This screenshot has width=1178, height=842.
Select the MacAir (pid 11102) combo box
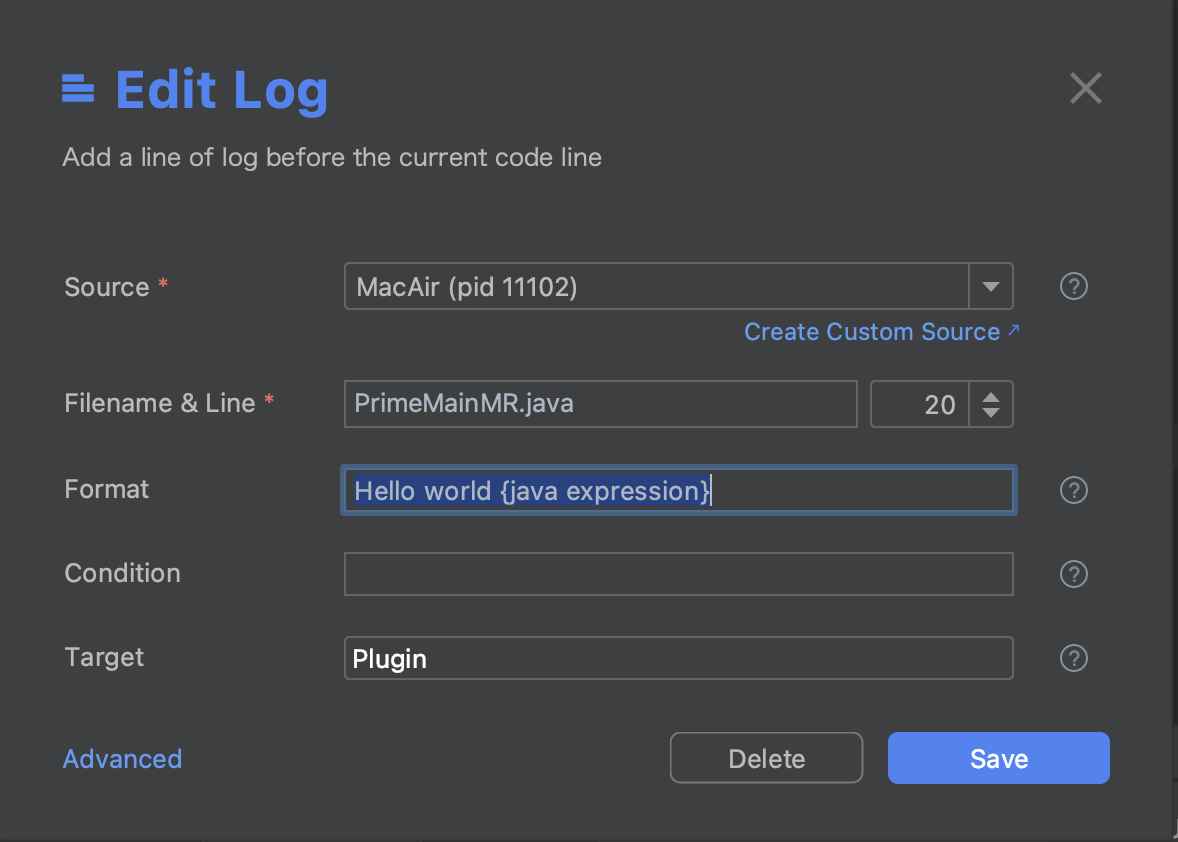[656, 287]
